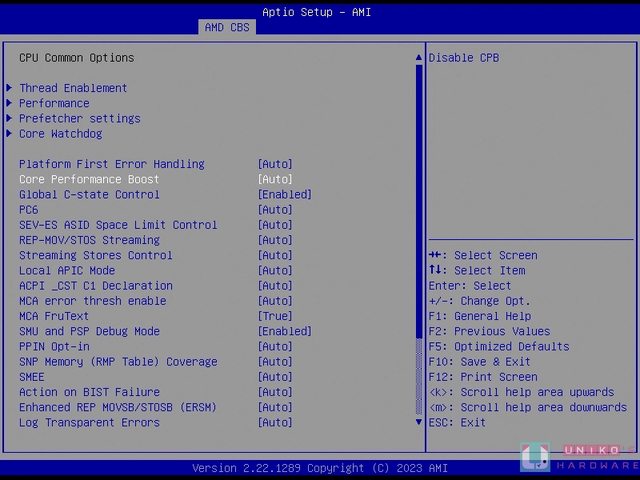Toggle Global C-state Control Enabled value
Screen dimensions: 640x480
pos(284,194)
